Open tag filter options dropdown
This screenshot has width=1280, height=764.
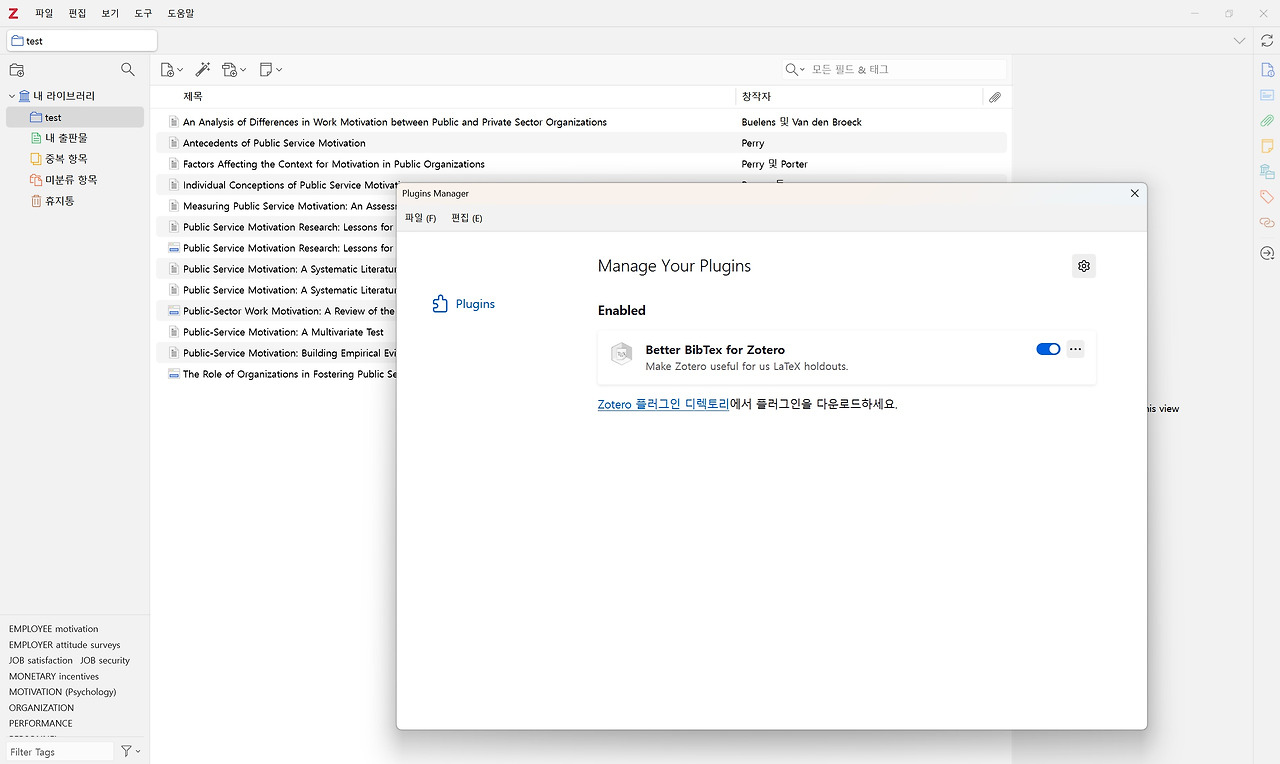click(x=131, y=751)
